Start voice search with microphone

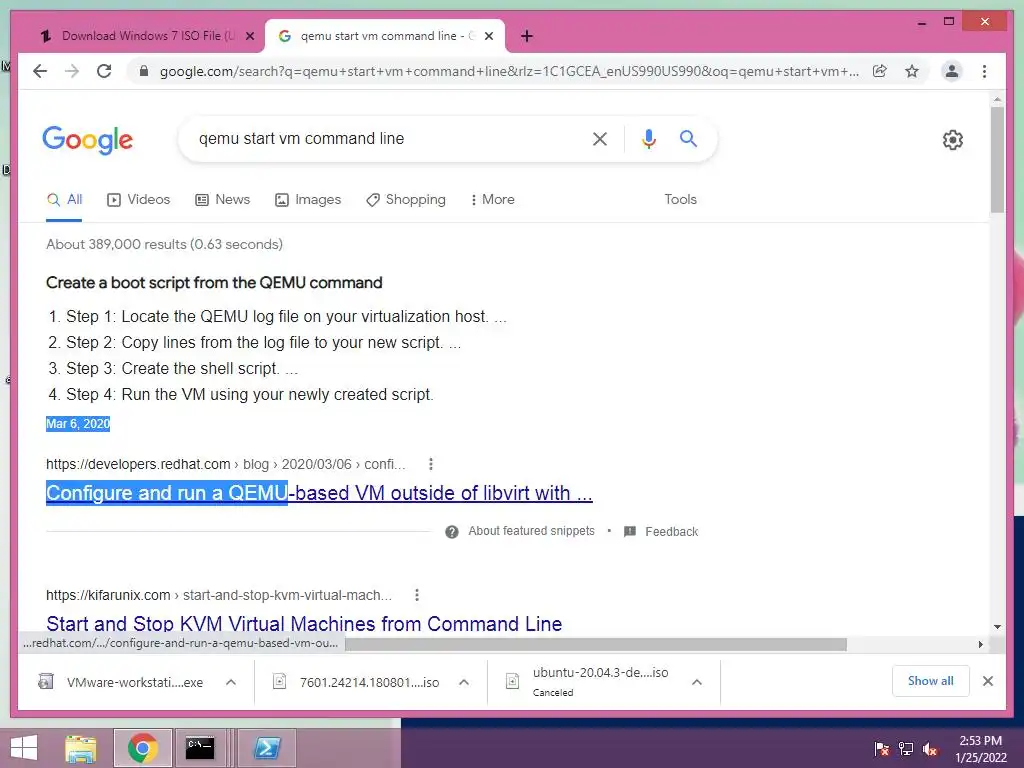click(648, 138)
